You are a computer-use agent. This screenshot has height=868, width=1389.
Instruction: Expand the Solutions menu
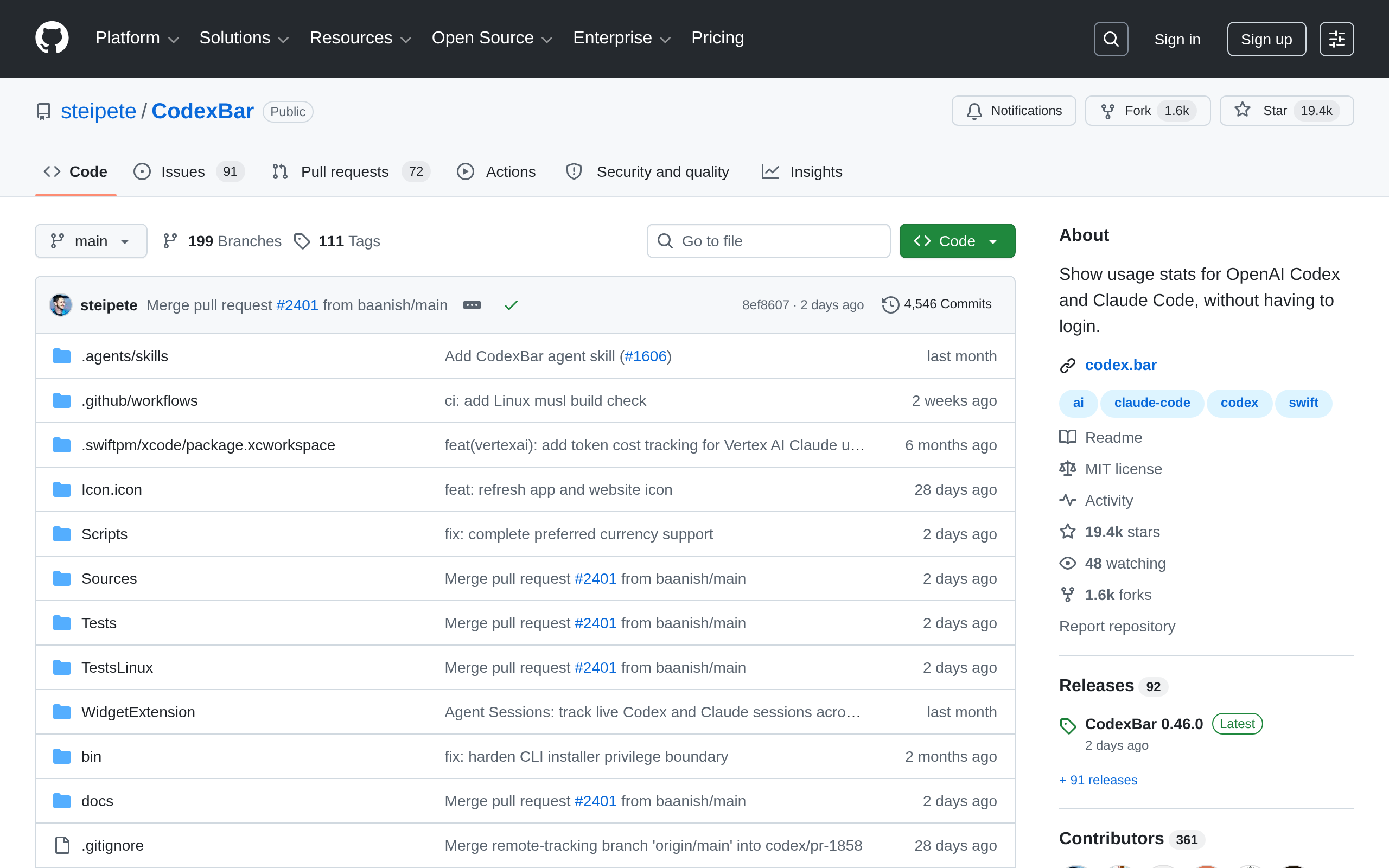coord(244,38)
